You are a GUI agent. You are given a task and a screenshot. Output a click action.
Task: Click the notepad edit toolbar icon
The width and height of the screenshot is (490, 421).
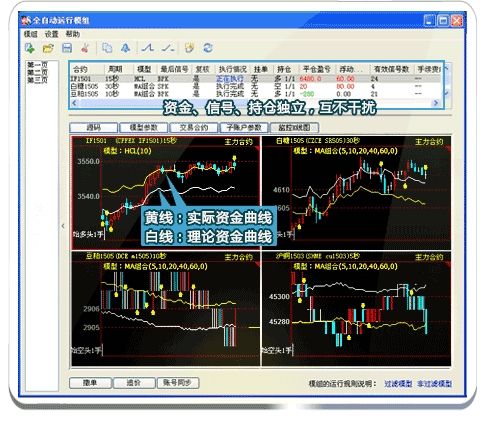tap(189, 48)
